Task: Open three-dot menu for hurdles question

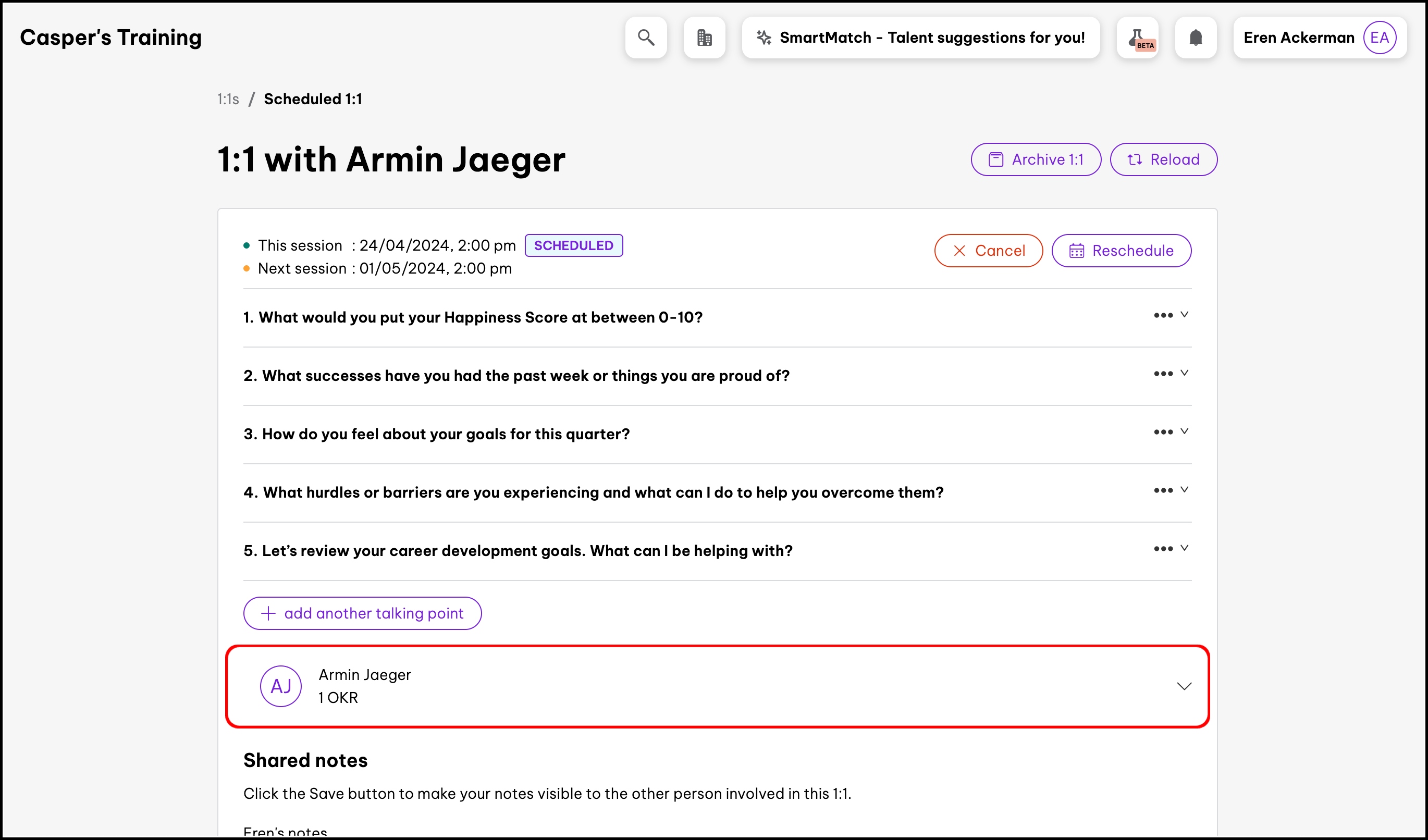Action: point(1163,490)
